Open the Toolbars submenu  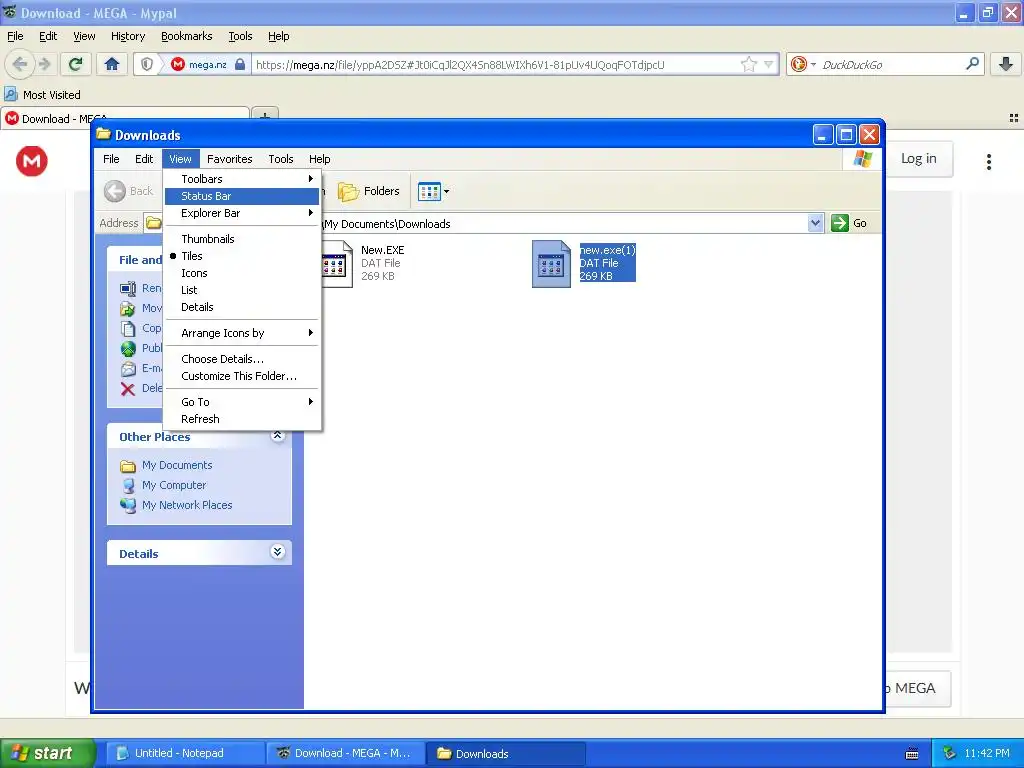point(242,179)
